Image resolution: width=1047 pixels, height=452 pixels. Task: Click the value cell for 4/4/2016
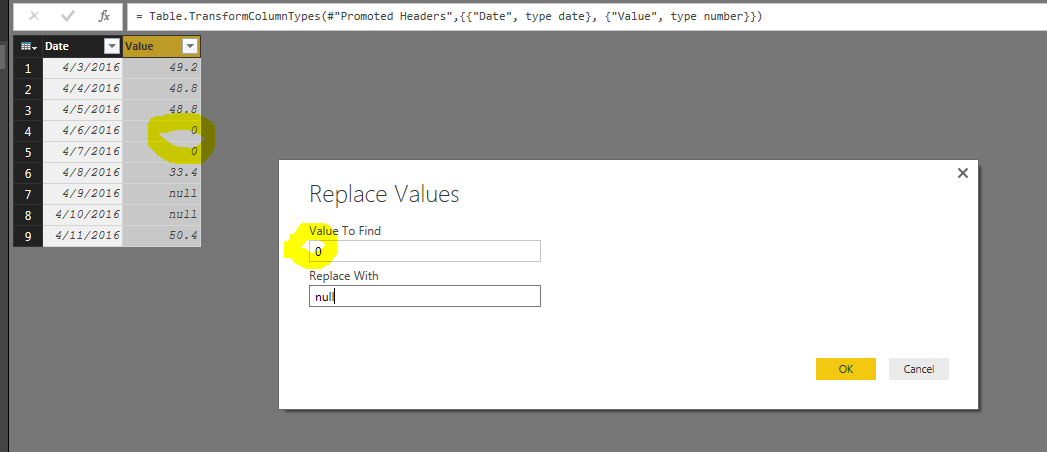pos(162,89)
